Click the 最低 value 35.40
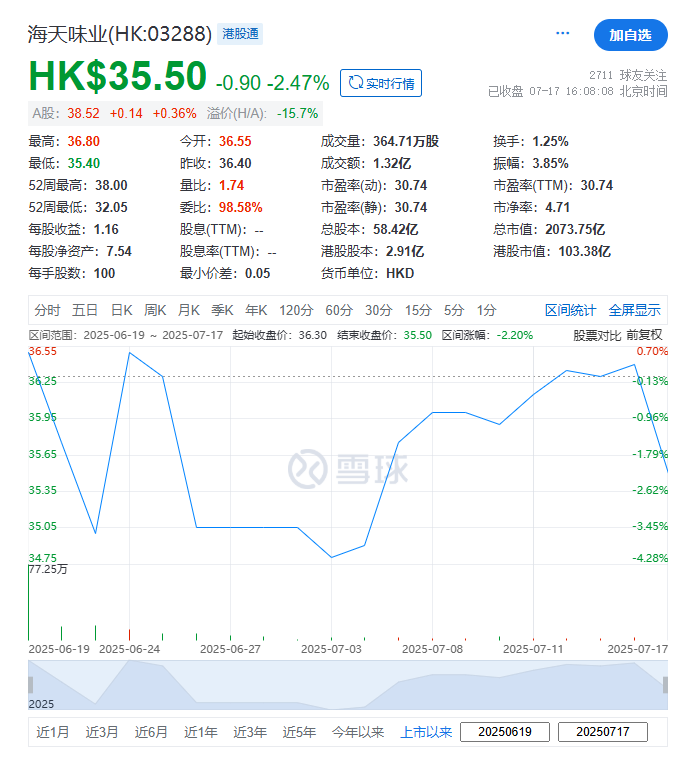The width and height of the screenshot is (686, 760). (83, 163)
